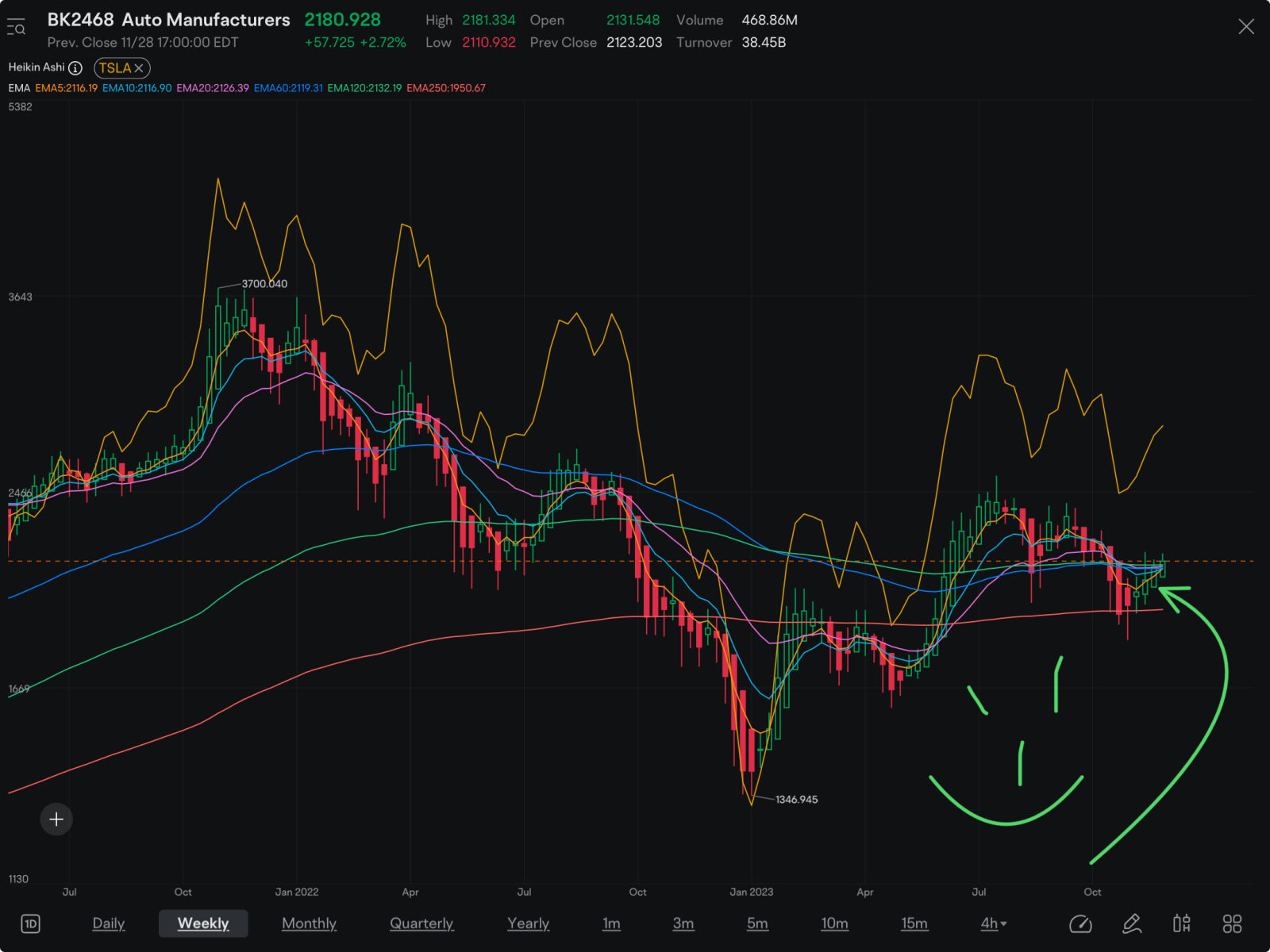This screenshot has height=952, width=1270.
Task: Open the stock search list icon
Action: 17,28
